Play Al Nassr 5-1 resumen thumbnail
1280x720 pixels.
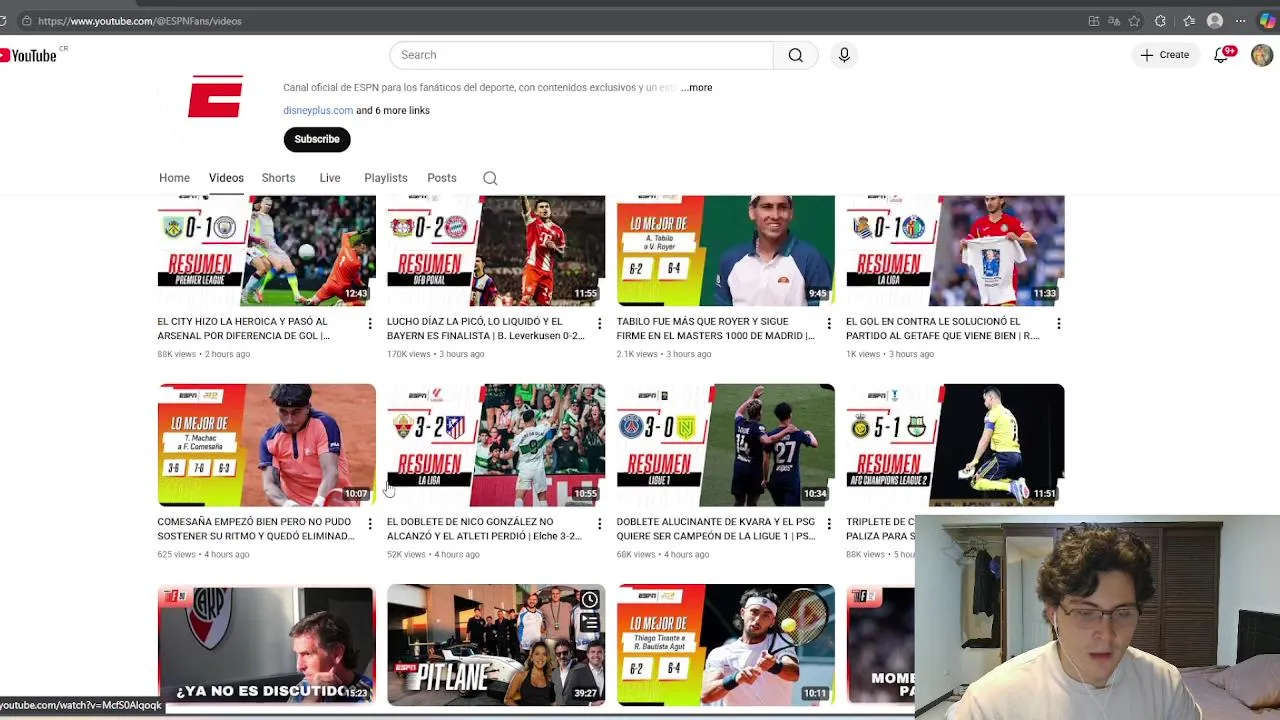[x=955, y=445]
